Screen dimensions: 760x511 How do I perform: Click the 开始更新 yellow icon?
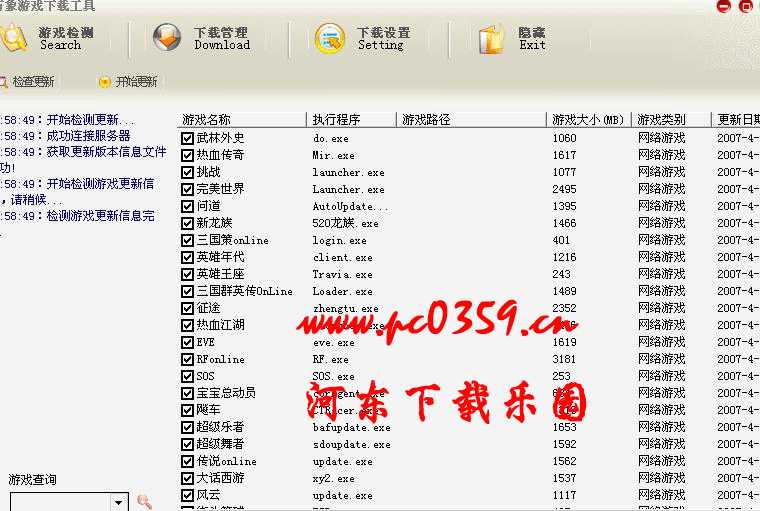[x=104, y=82]
